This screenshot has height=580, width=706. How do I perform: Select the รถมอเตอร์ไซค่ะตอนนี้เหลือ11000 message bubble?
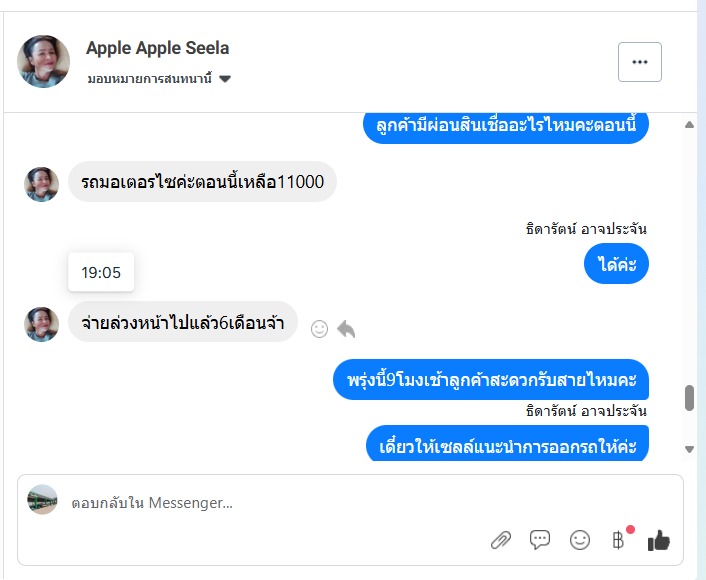point(202,182)
